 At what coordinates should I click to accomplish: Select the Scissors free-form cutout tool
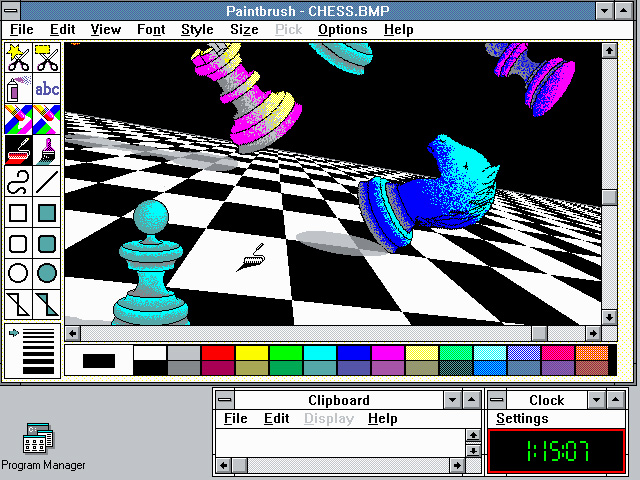(18, 58)
